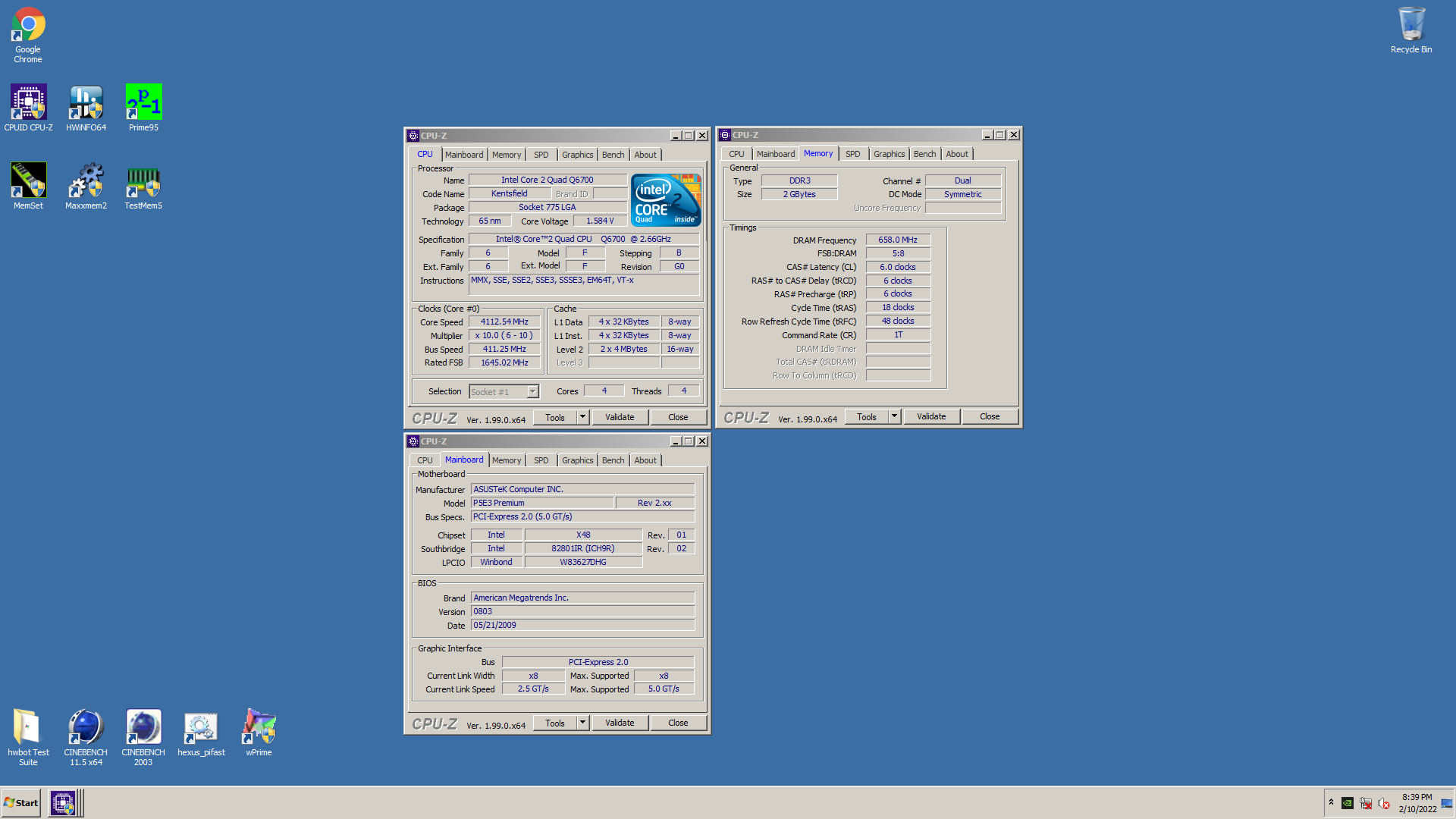Click Validate in Memory window
This screenshot has height=819, width=1456.
pos(931,416)
